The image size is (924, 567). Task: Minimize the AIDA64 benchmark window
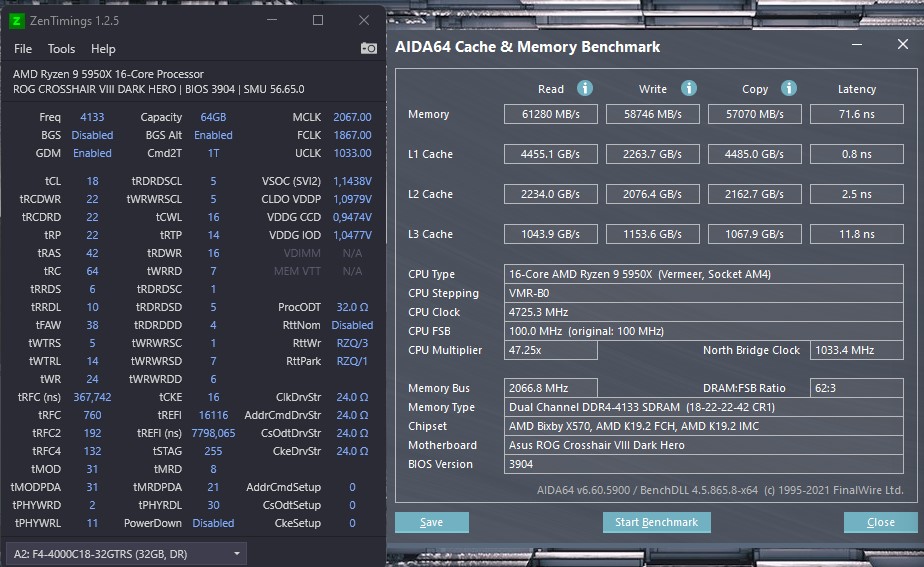857,45
